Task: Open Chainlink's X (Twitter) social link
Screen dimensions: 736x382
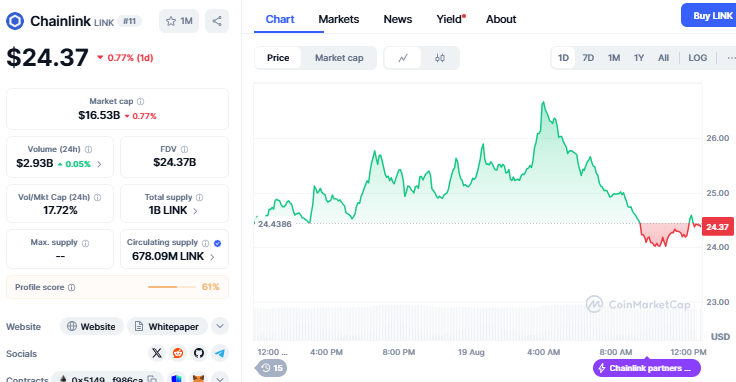Action: click(x=157, y=353)
